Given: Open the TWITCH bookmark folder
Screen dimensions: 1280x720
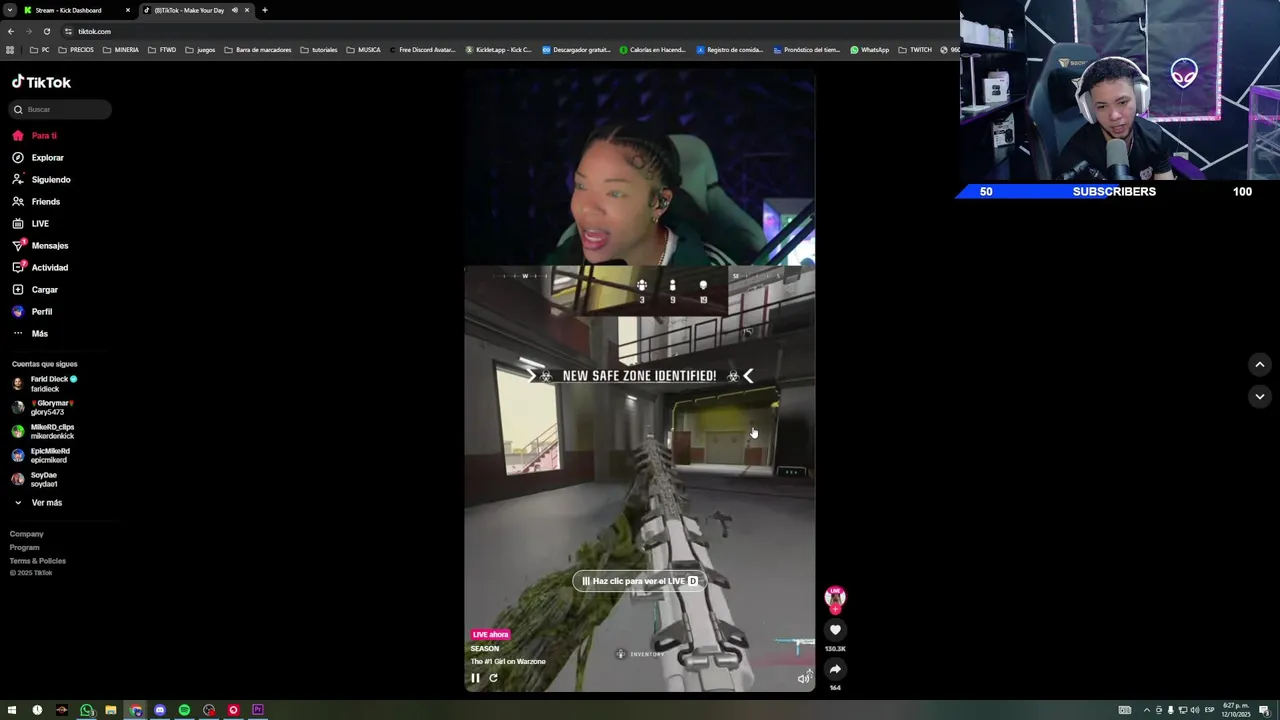Looking at the screenshot, I should click(x=915, y=49).
